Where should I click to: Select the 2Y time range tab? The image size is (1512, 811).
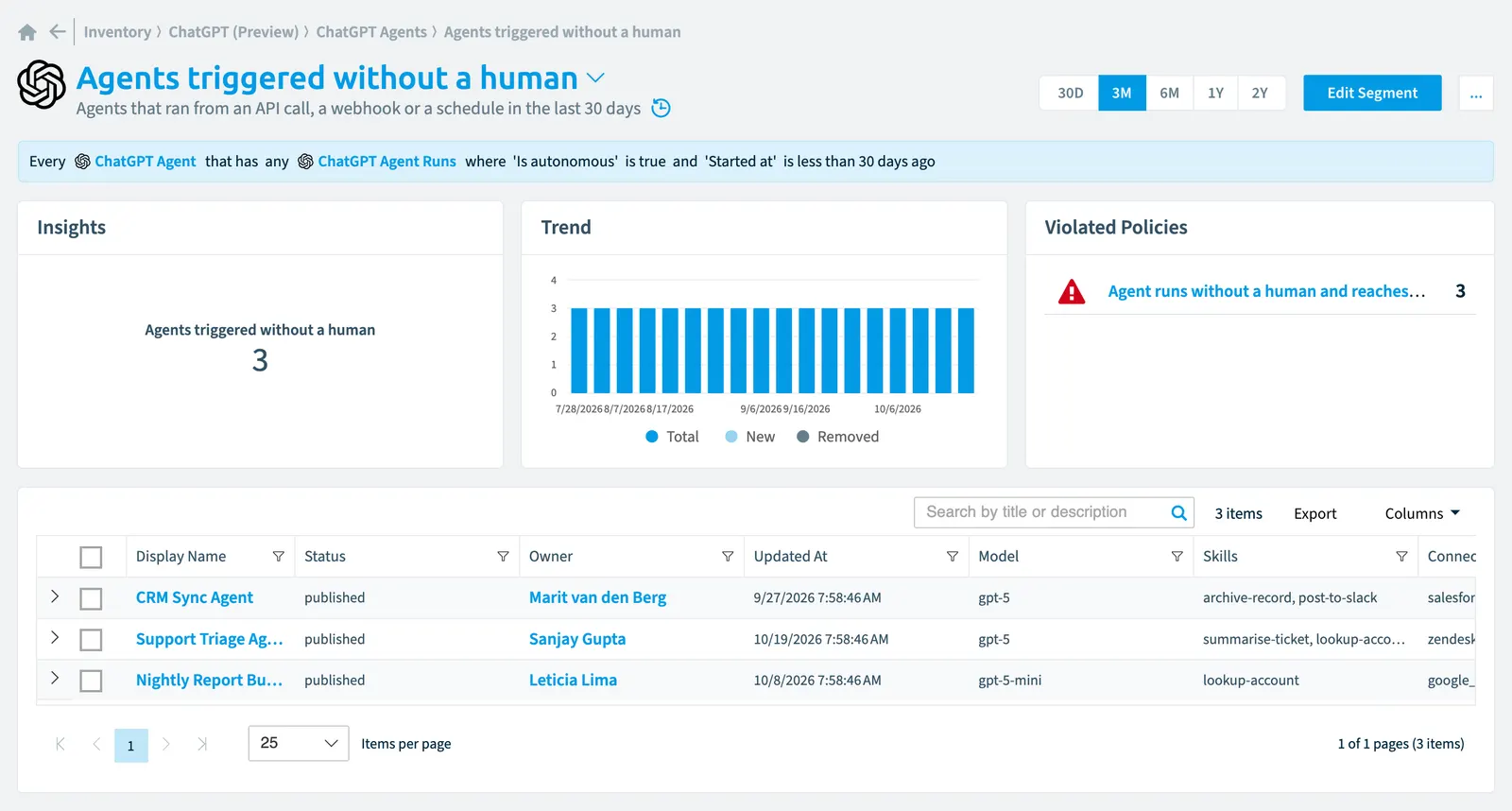1261,93
